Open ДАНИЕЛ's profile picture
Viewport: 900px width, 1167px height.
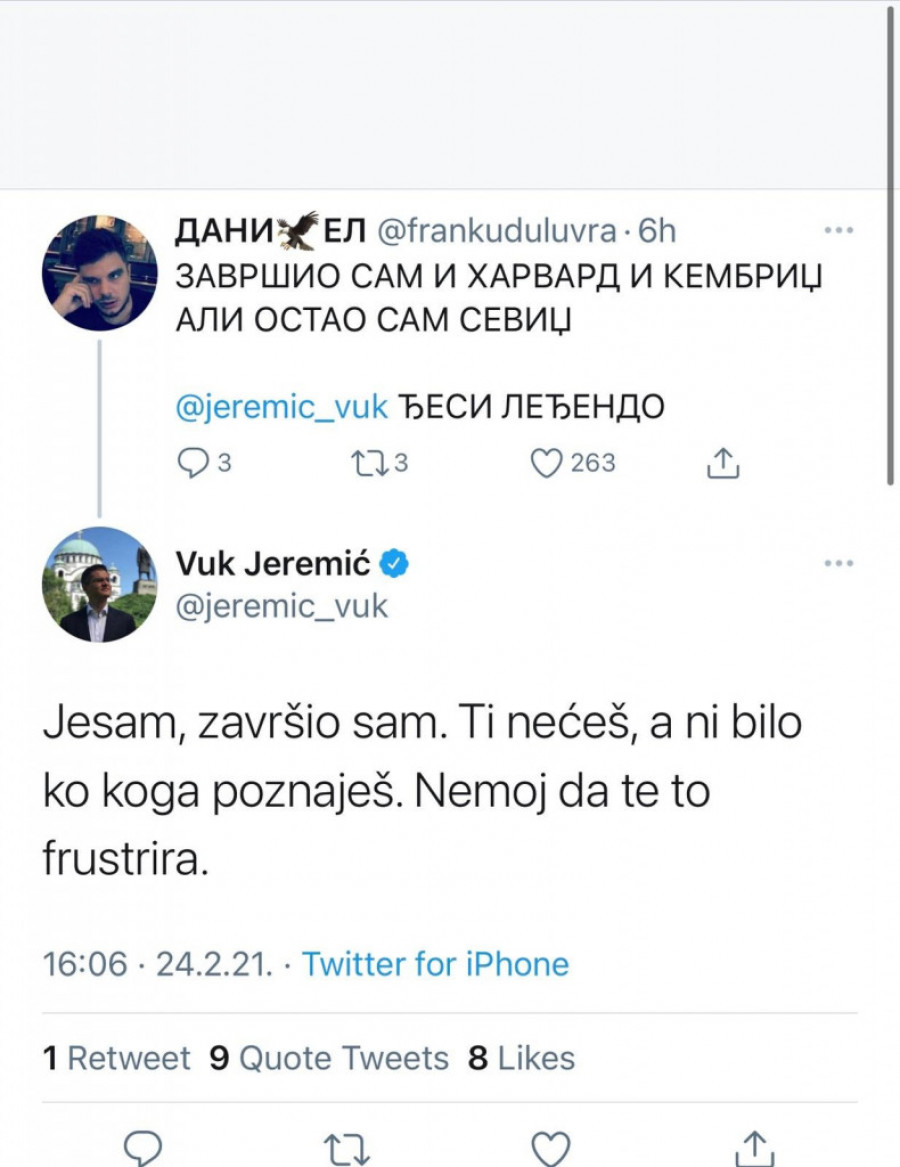[x=99, y=272]
